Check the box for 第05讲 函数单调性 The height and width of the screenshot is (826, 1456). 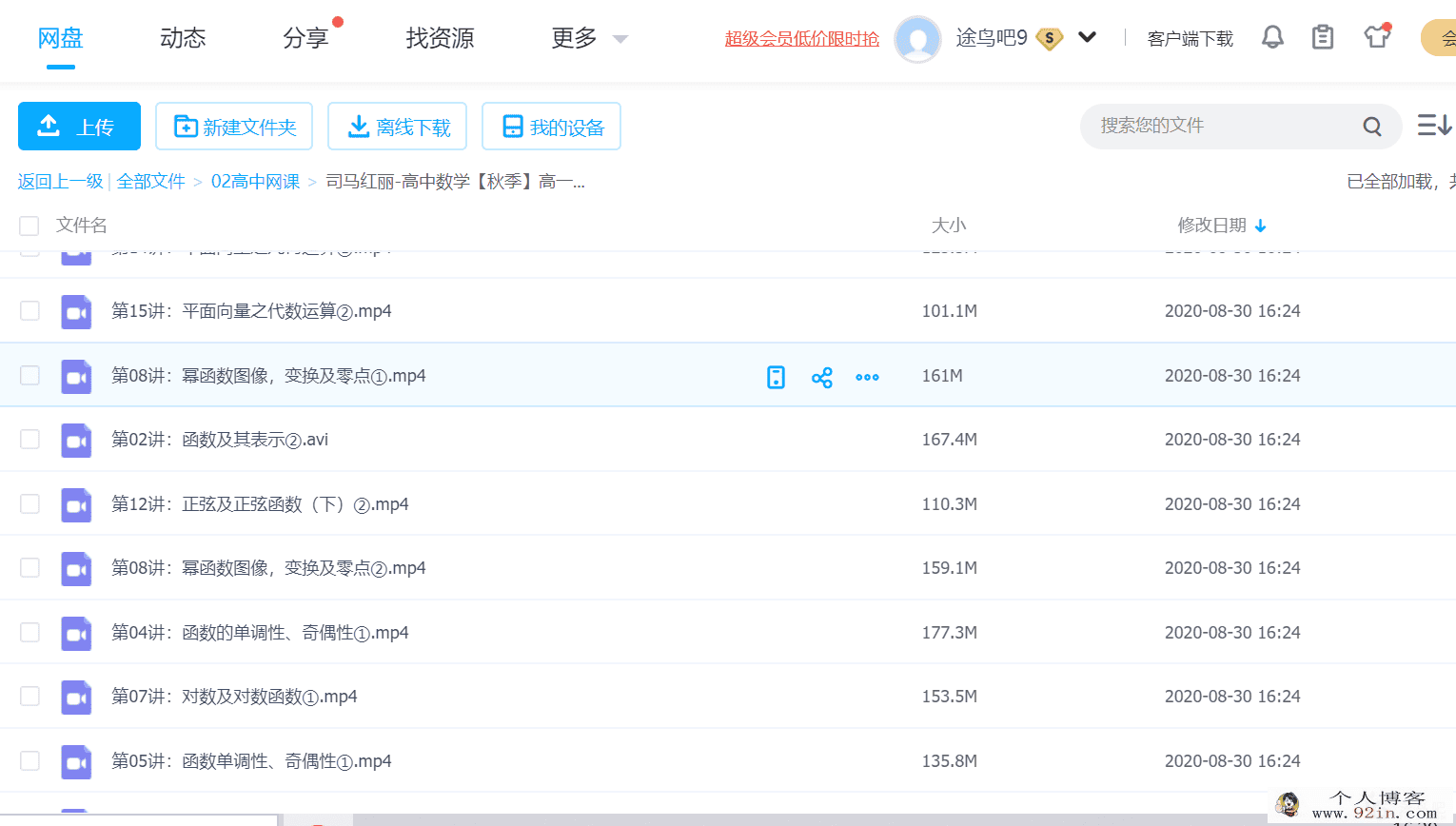pyautogui.click(x=30, y=760)
